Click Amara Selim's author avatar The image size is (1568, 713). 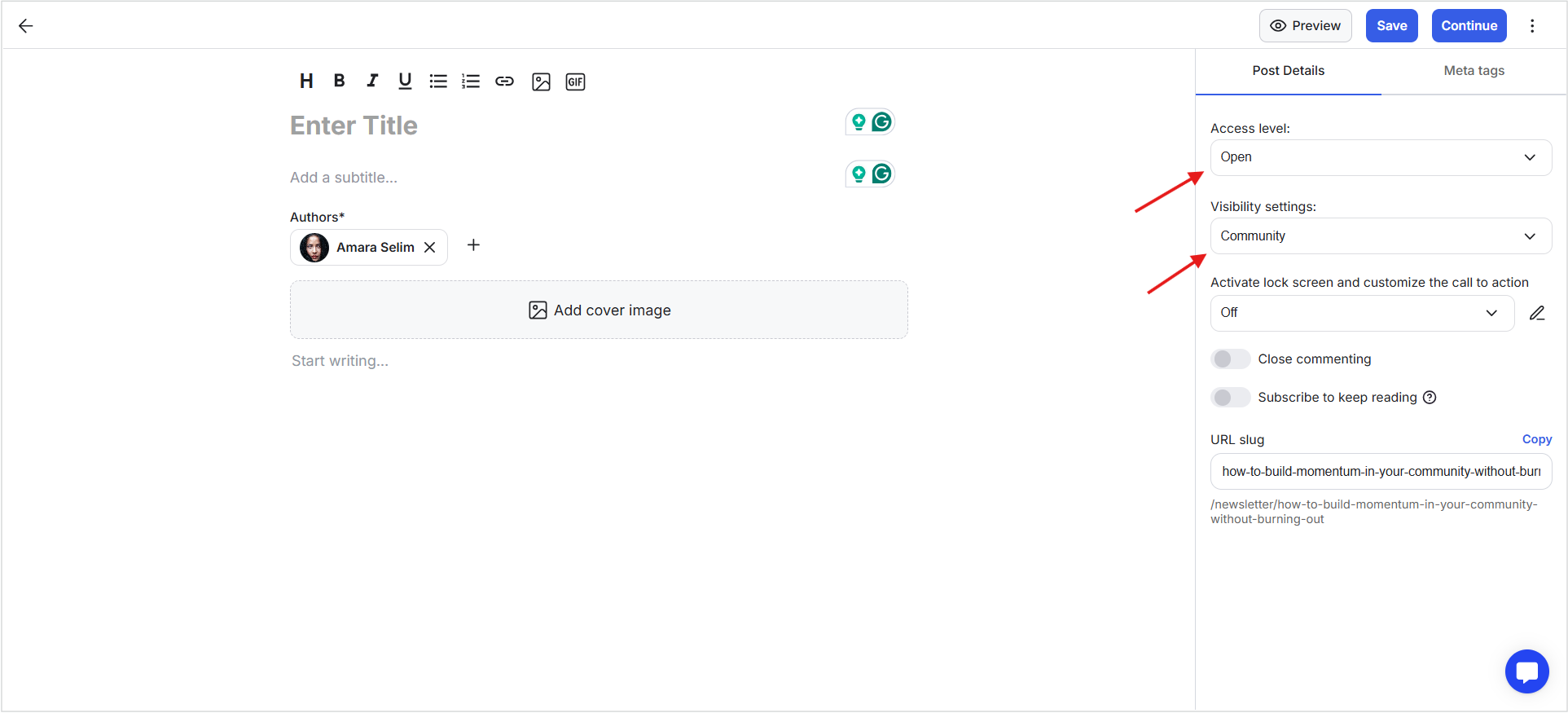tap(314, 247)
